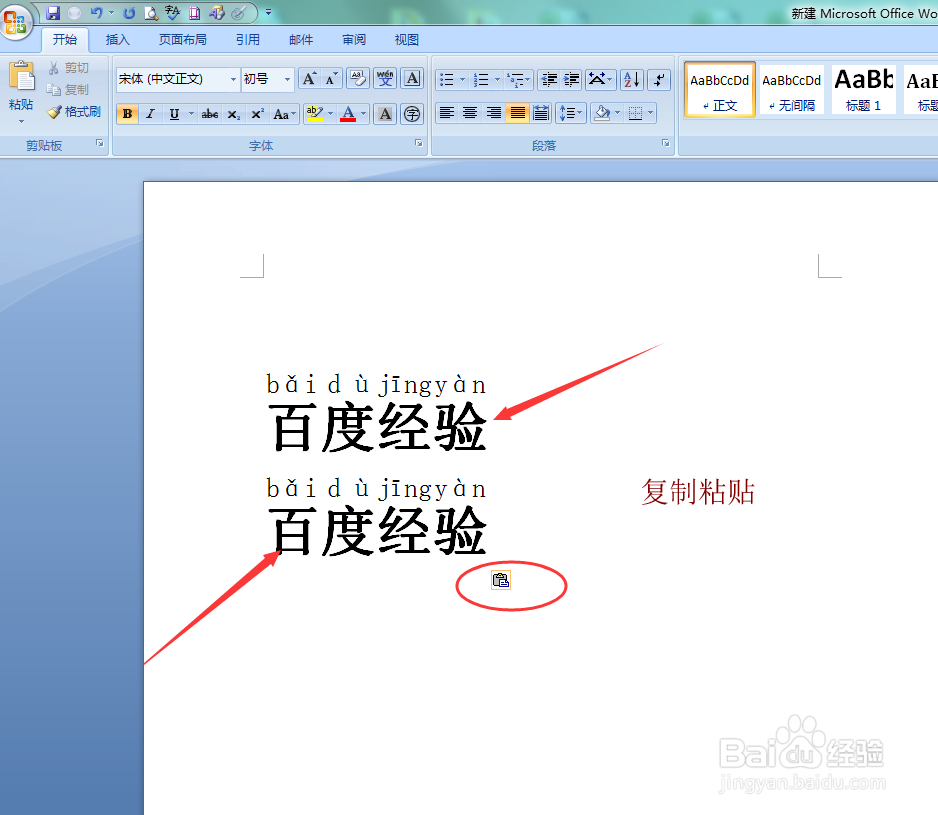Image resolution: width=938 pixels, height=815 pixels.
Task: Open underline style dropdown arrow
Action: (191, 114)
